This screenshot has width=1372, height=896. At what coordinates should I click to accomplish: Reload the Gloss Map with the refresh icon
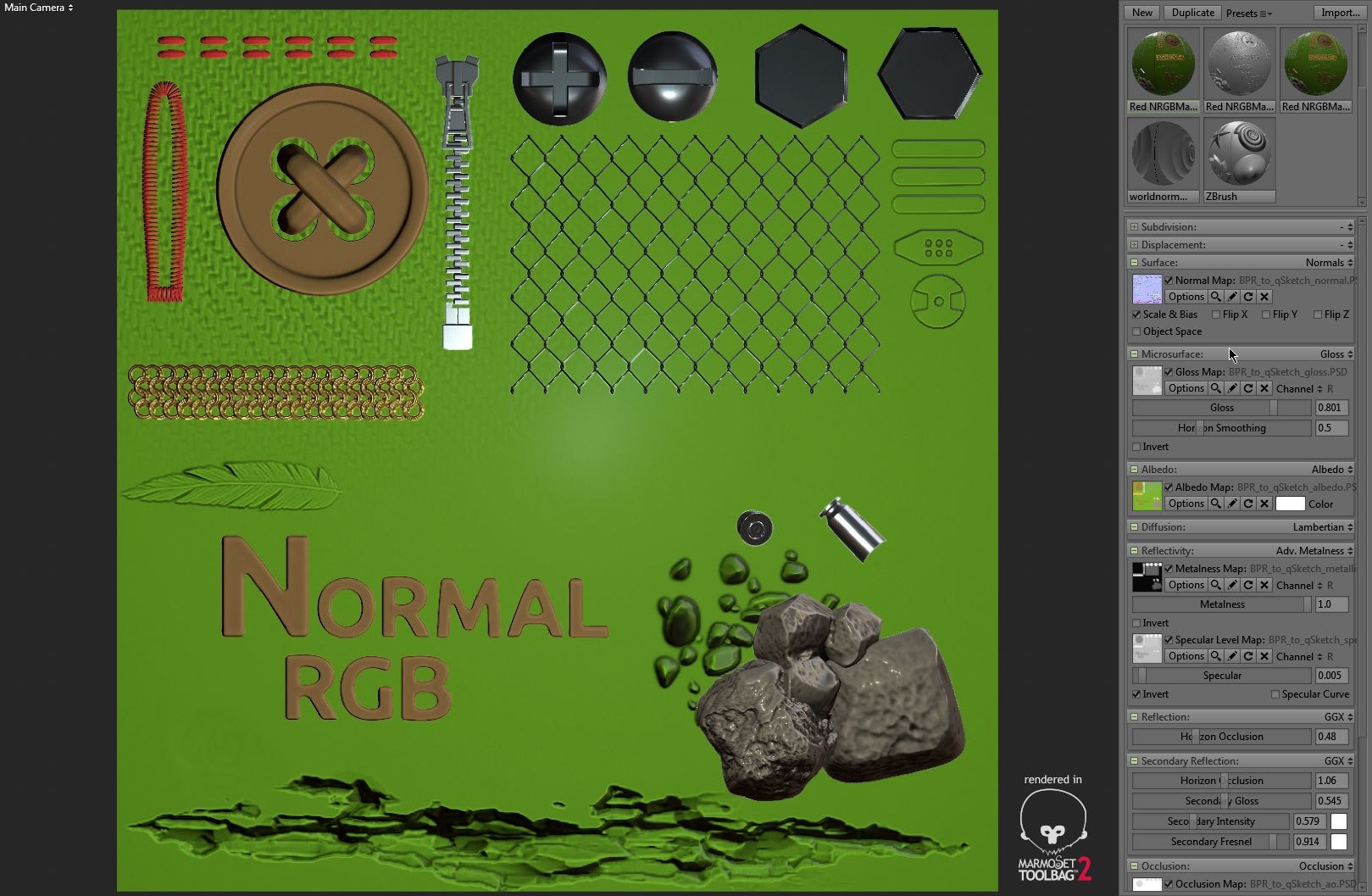pos(1247,388)
